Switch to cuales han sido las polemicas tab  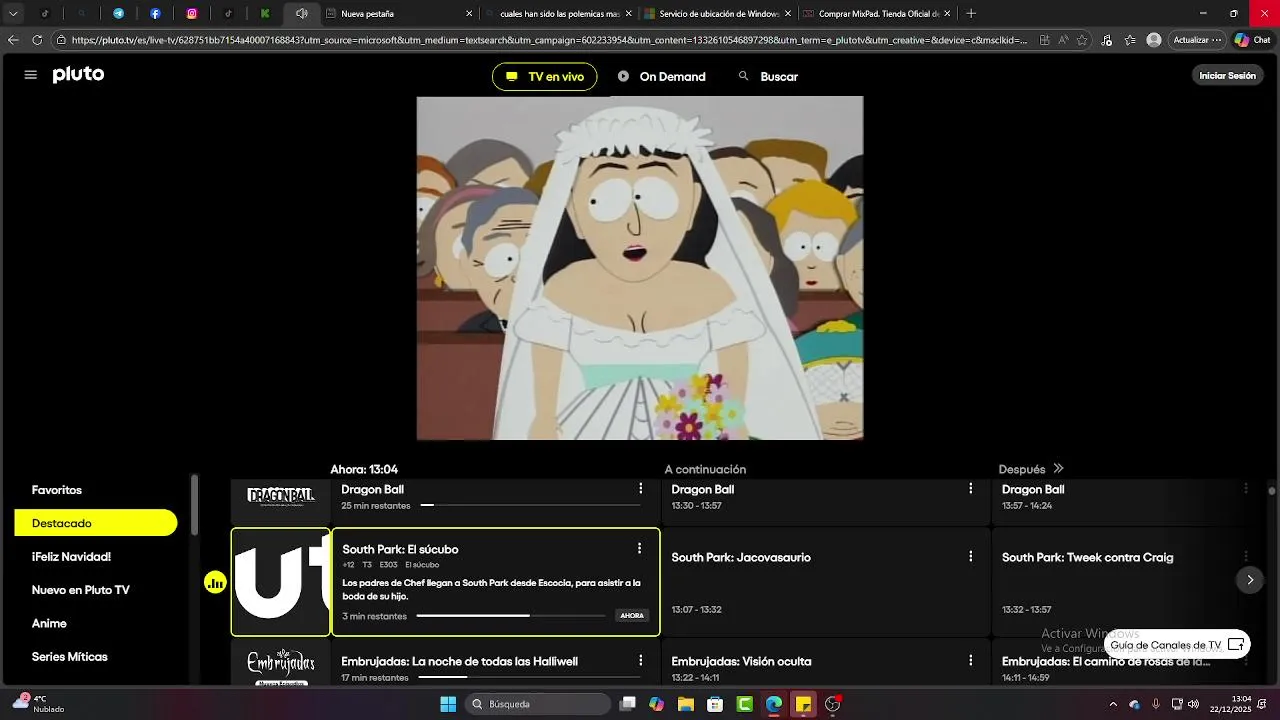click(558, 14)
